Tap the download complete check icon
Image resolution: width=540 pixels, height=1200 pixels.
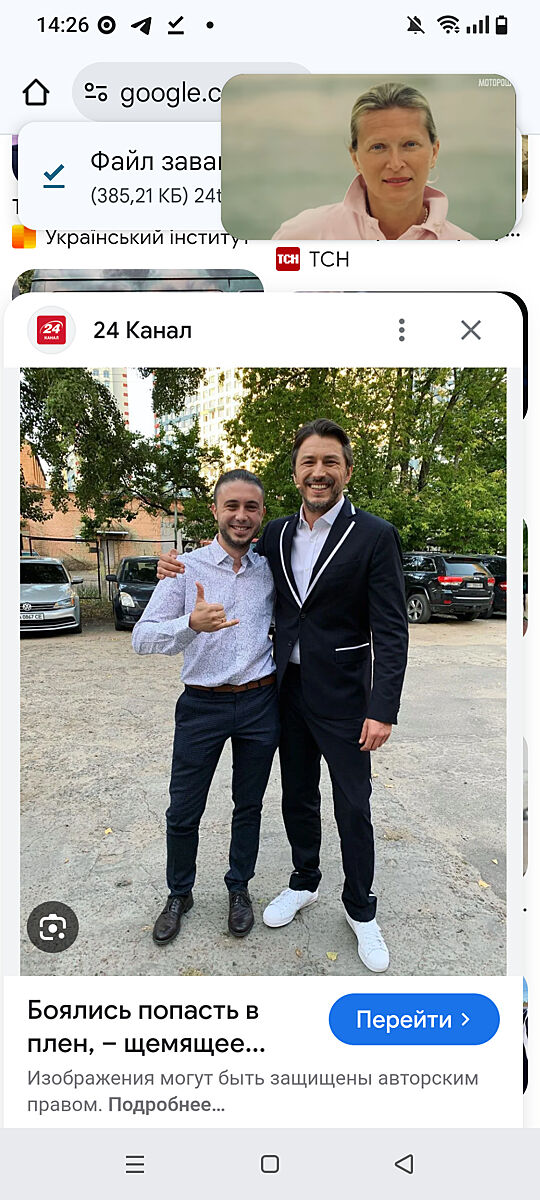[x=54, y=176]
